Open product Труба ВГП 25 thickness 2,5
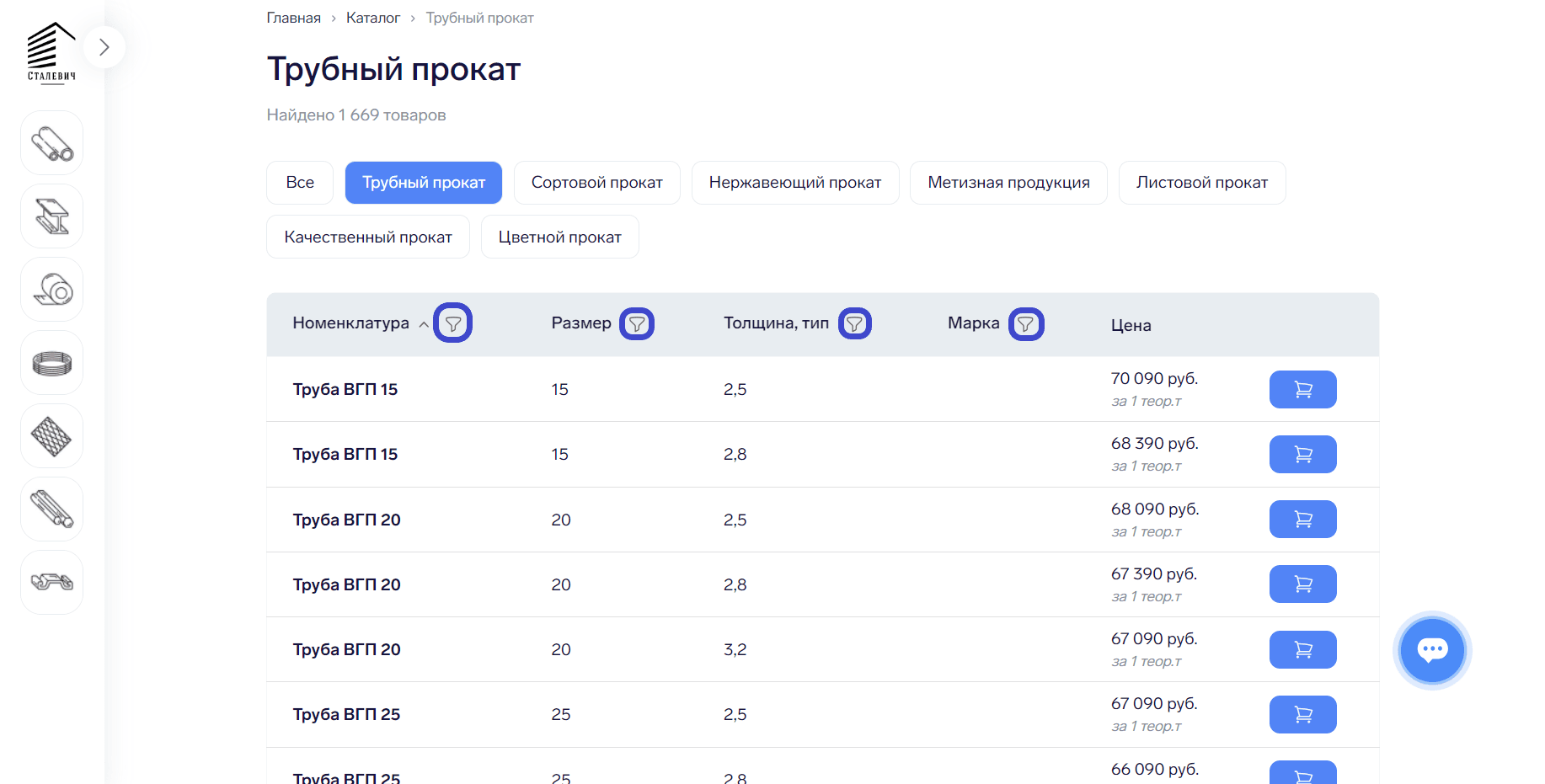 (x=346, y=714)
